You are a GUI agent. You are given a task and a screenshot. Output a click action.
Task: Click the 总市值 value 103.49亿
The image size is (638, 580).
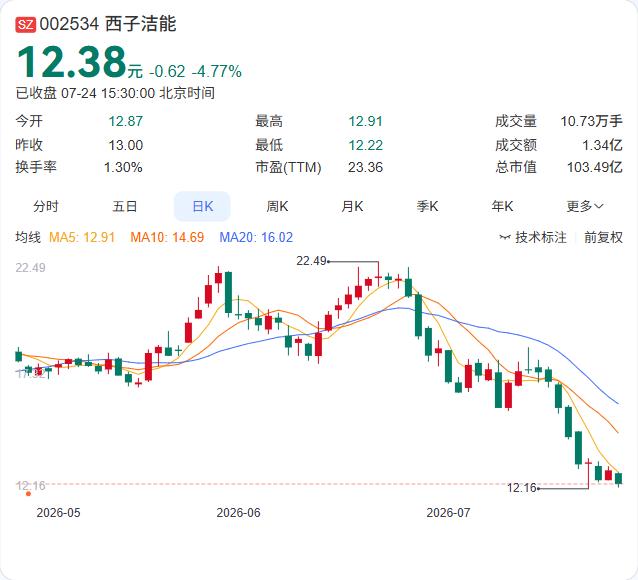(595, 167)
